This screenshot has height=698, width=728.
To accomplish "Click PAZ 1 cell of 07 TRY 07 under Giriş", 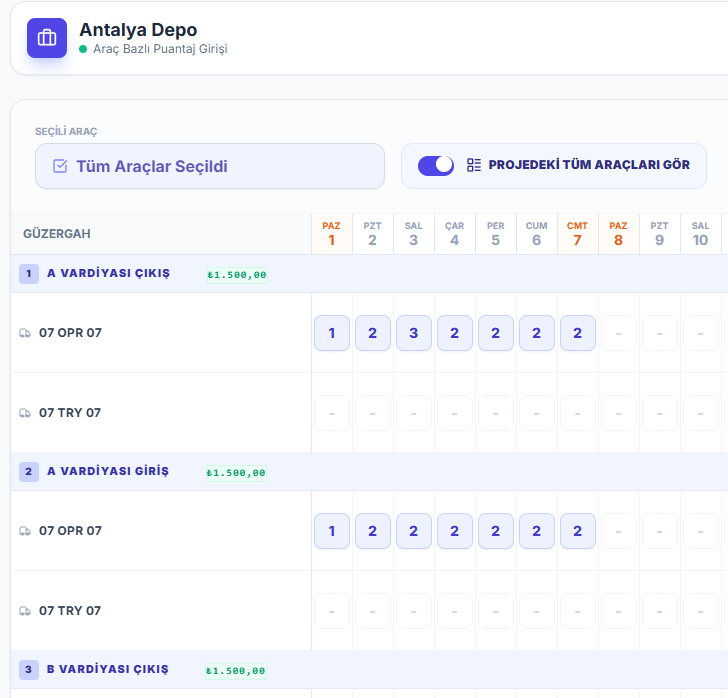I will [x=332, y=611].
